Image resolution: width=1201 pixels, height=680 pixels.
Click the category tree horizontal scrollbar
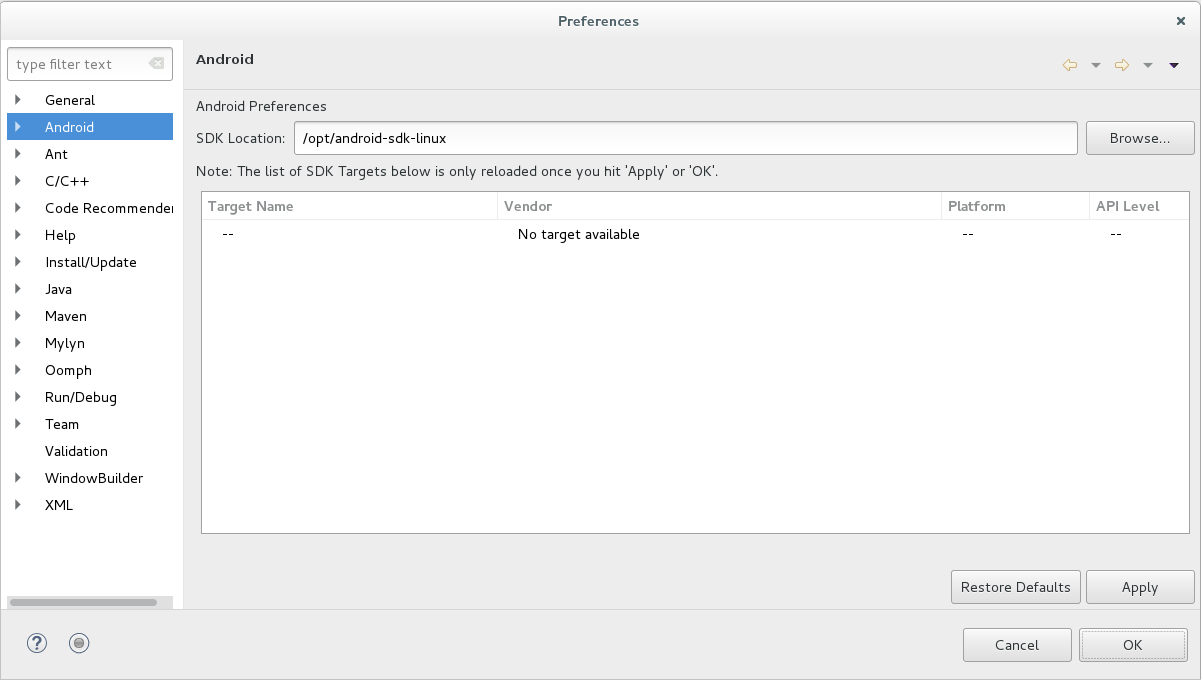83,602
